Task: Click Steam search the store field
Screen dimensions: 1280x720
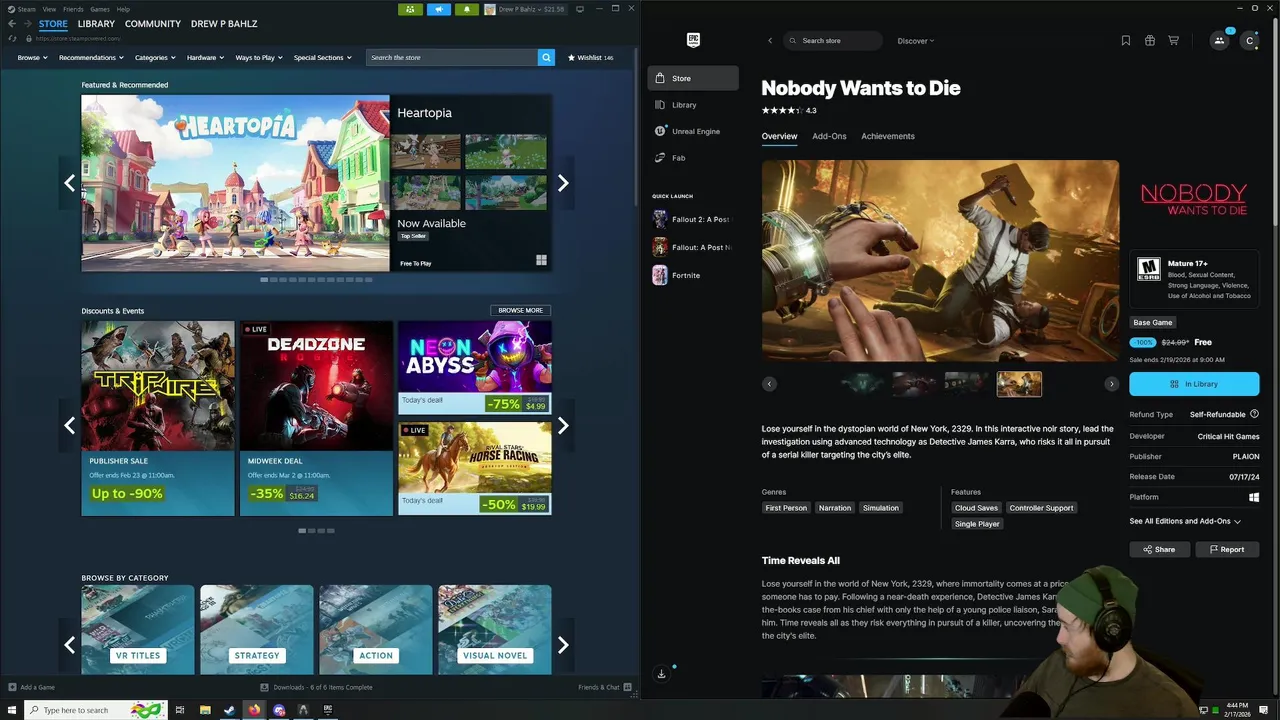Action: pos(451,58)
